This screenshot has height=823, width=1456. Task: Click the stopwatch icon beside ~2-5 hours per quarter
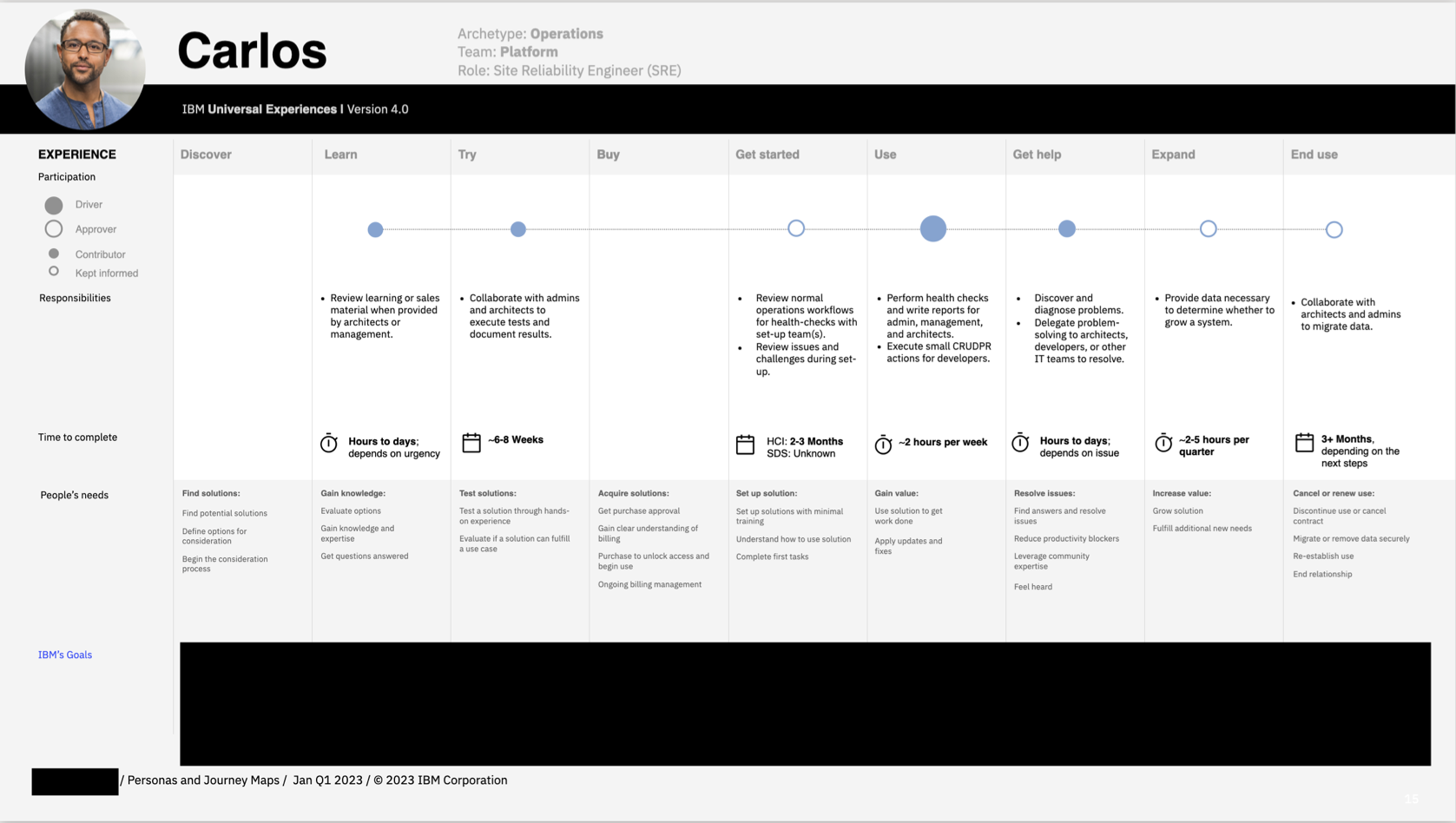(1163, 443)
